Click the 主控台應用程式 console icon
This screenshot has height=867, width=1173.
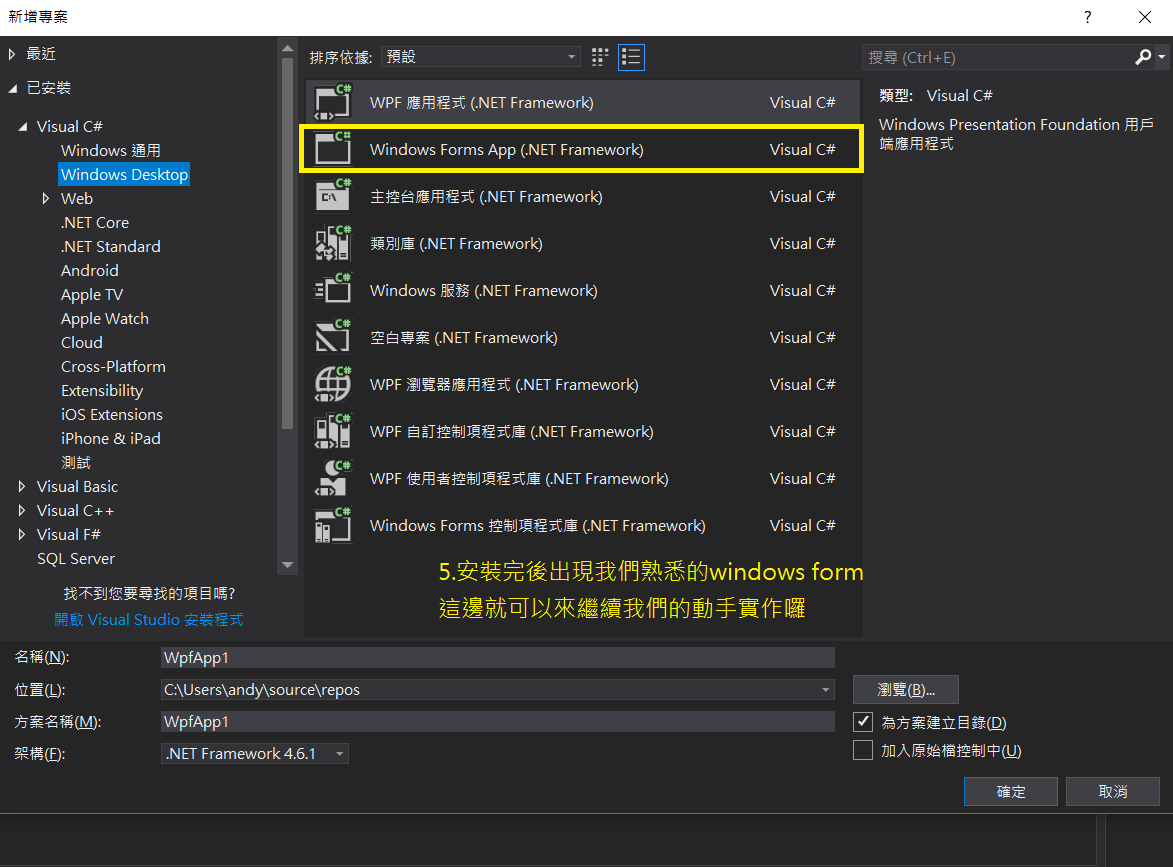(333, 196)
